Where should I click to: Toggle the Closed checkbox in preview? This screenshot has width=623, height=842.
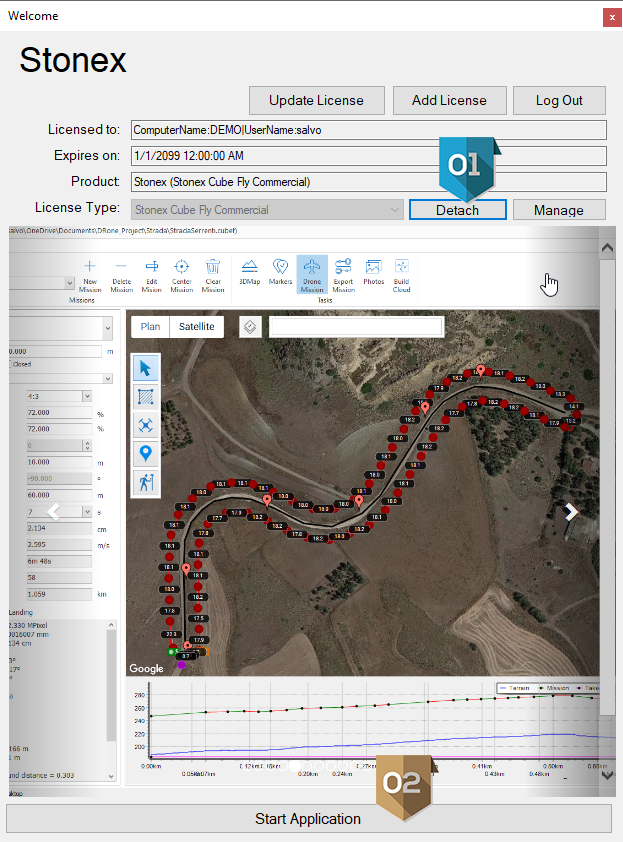10,364
